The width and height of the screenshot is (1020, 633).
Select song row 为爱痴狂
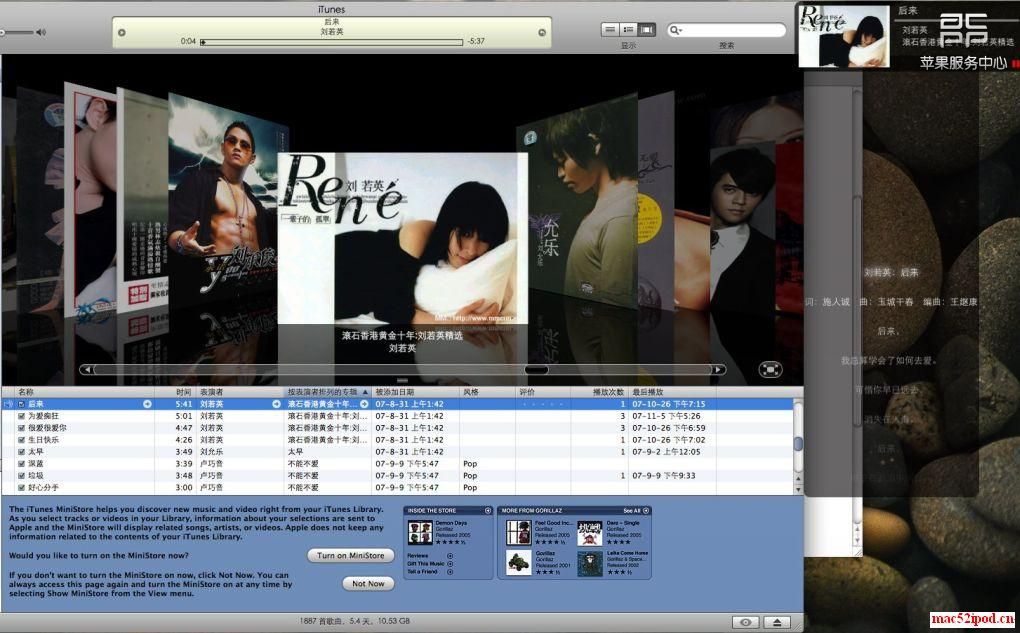point(397,416)
